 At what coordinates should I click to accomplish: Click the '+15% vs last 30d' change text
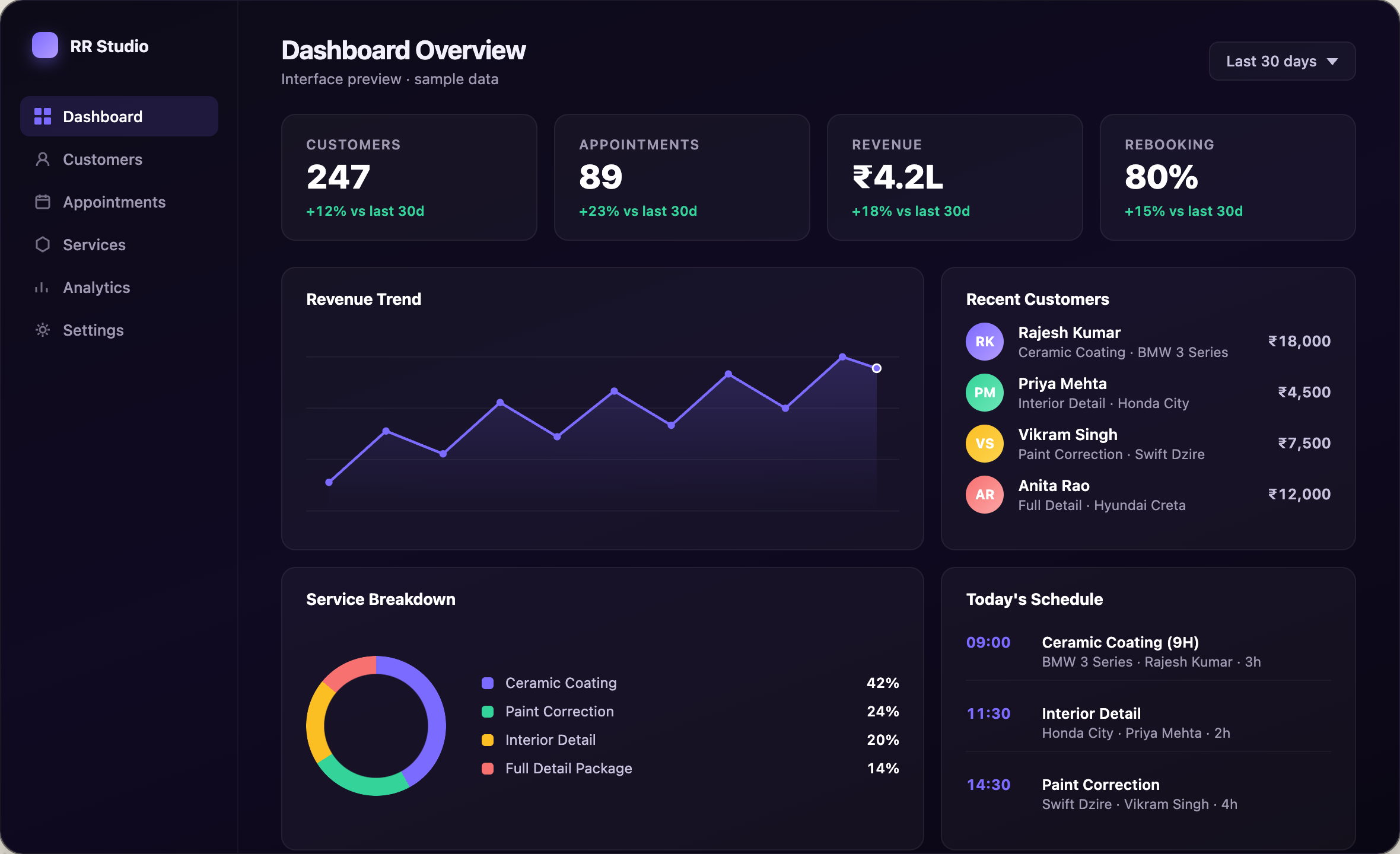pos(1184,211)
